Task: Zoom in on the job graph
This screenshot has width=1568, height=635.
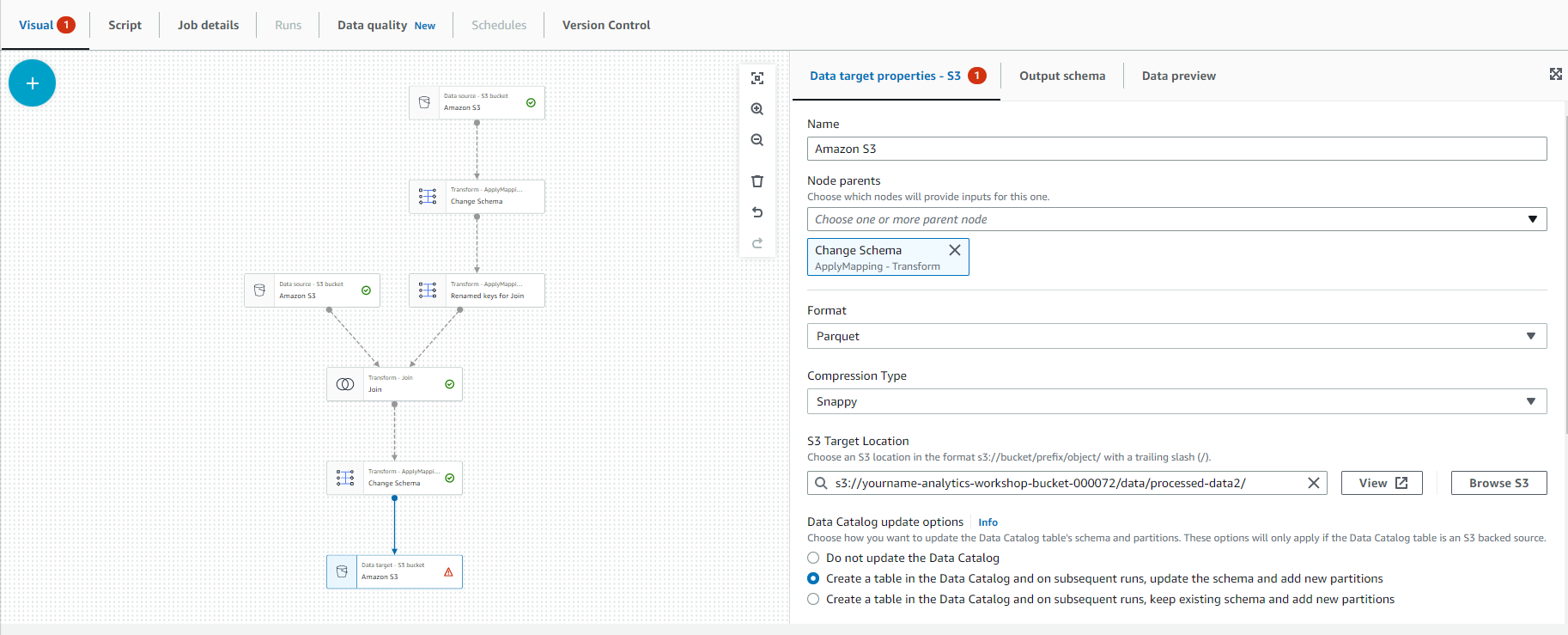Action: point(757,109)
